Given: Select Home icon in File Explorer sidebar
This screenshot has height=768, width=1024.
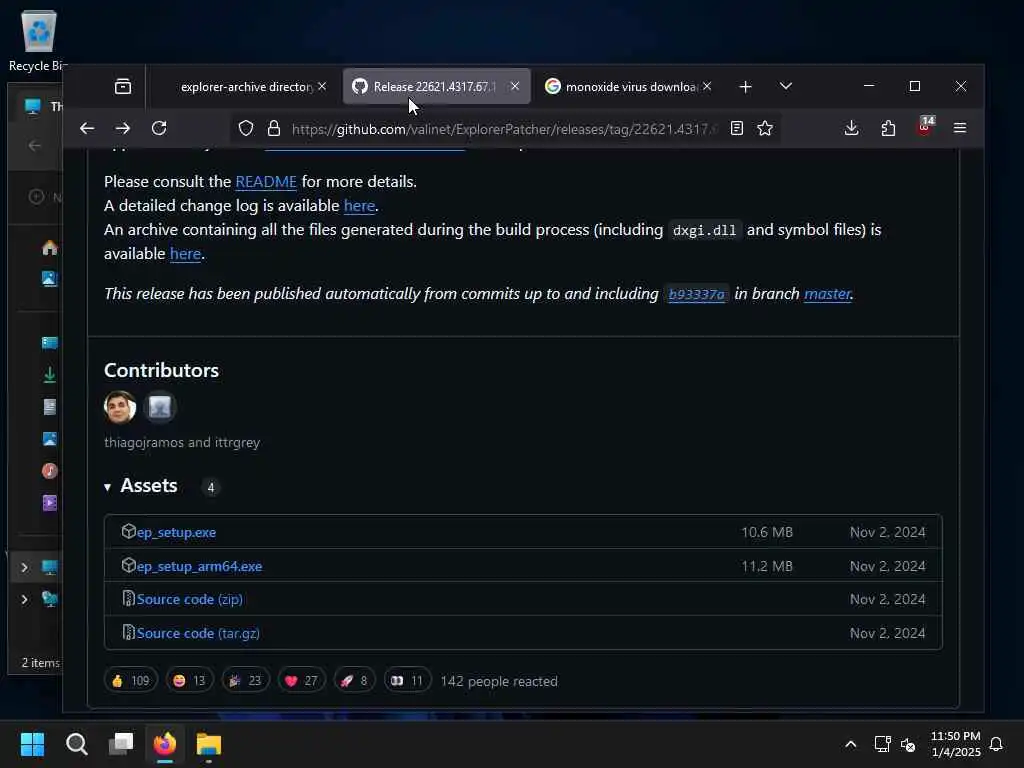Looking at the screenshot, I should pyautogui.click(x=50, y=248).
